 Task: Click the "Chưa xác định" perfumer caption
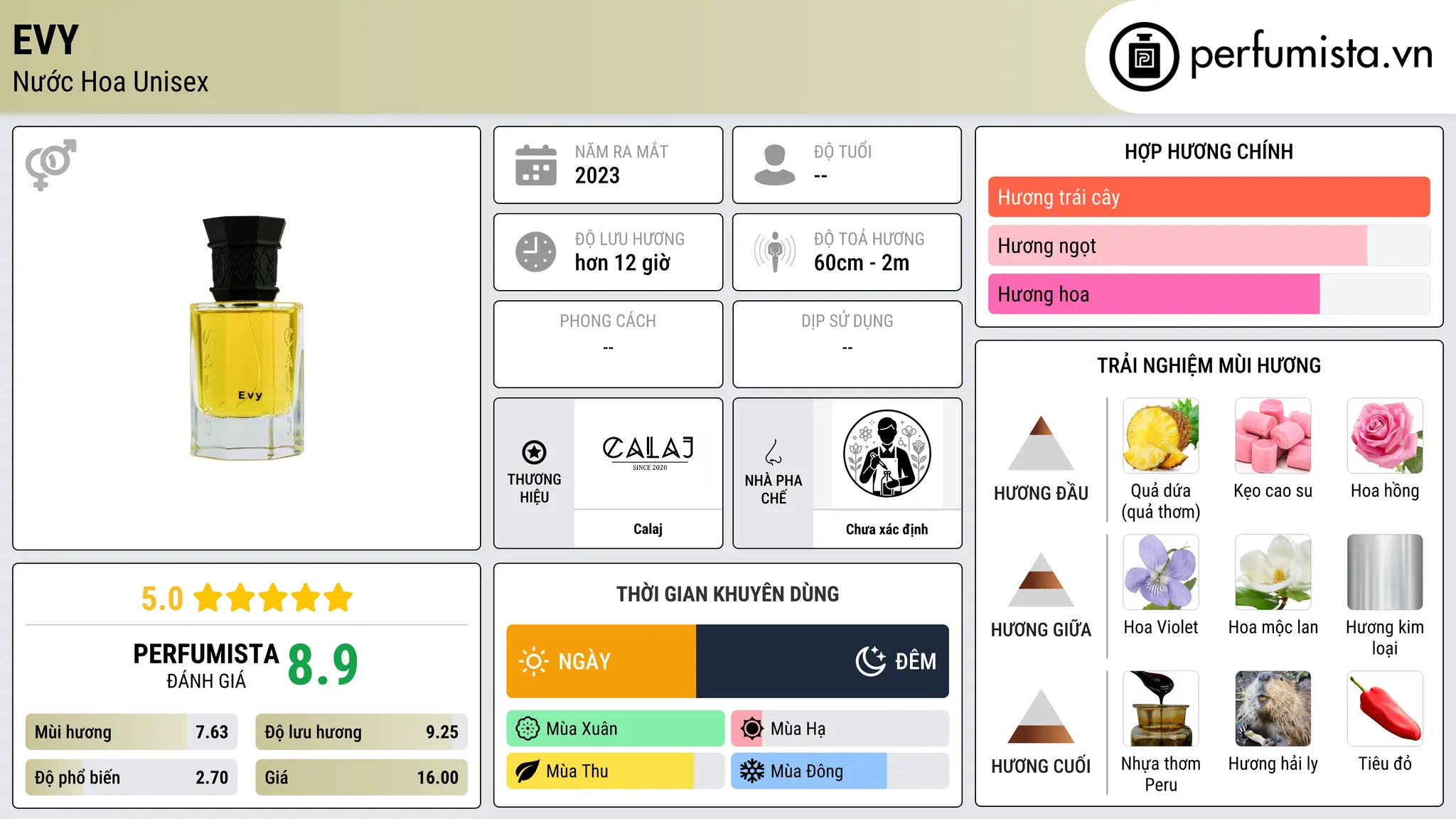[x=887, y=529]
